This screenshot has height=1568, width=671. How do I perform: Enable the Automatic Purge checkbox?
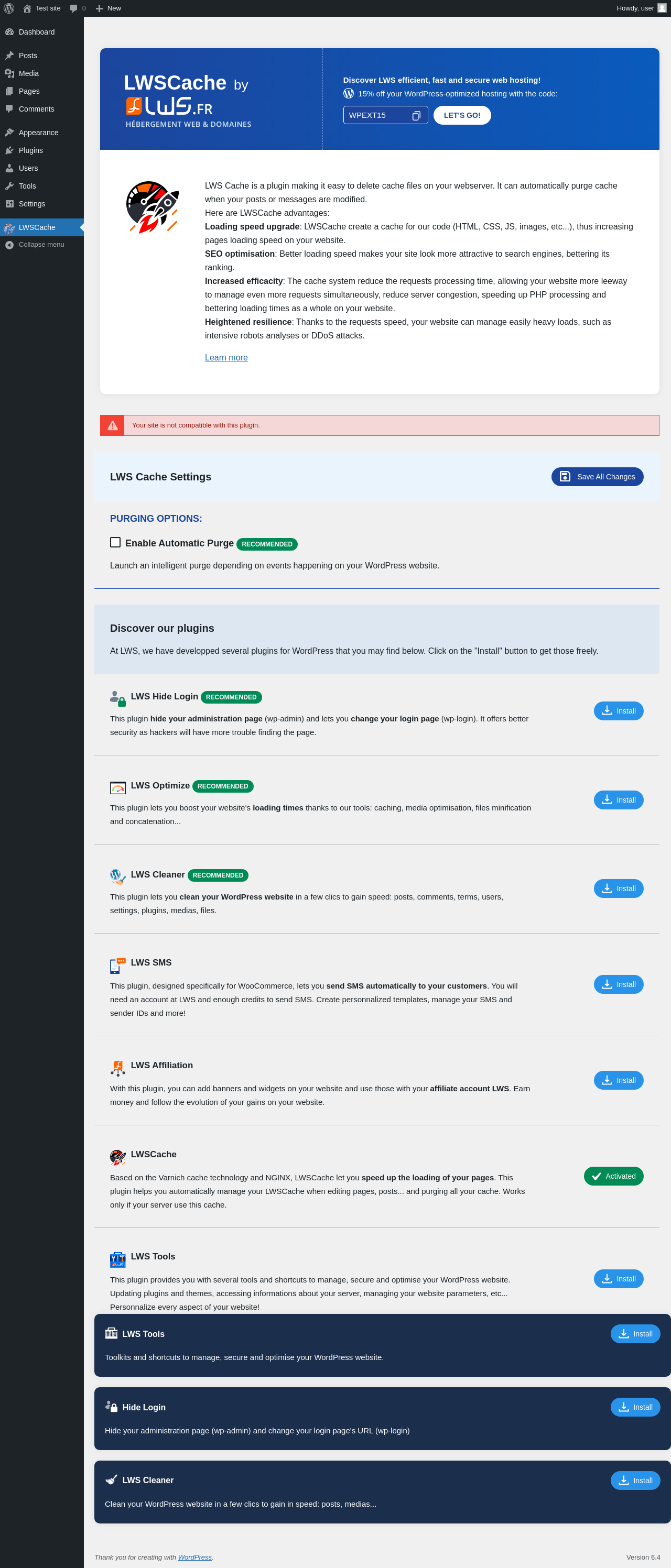pyautogui.click(x=115, y=542)
